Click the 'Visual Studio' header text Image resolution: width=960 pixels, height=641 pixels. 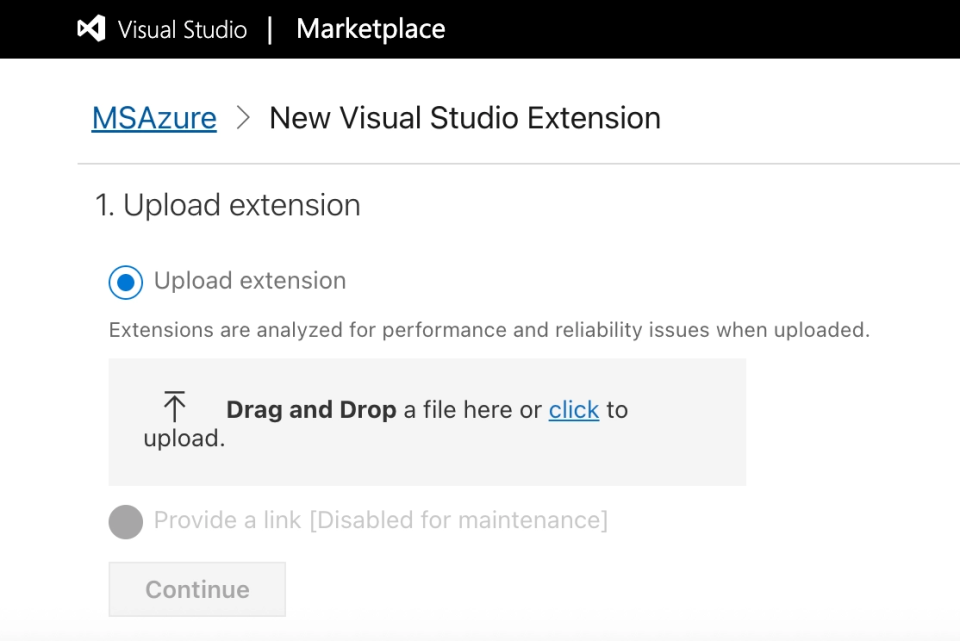click(182, 30)
